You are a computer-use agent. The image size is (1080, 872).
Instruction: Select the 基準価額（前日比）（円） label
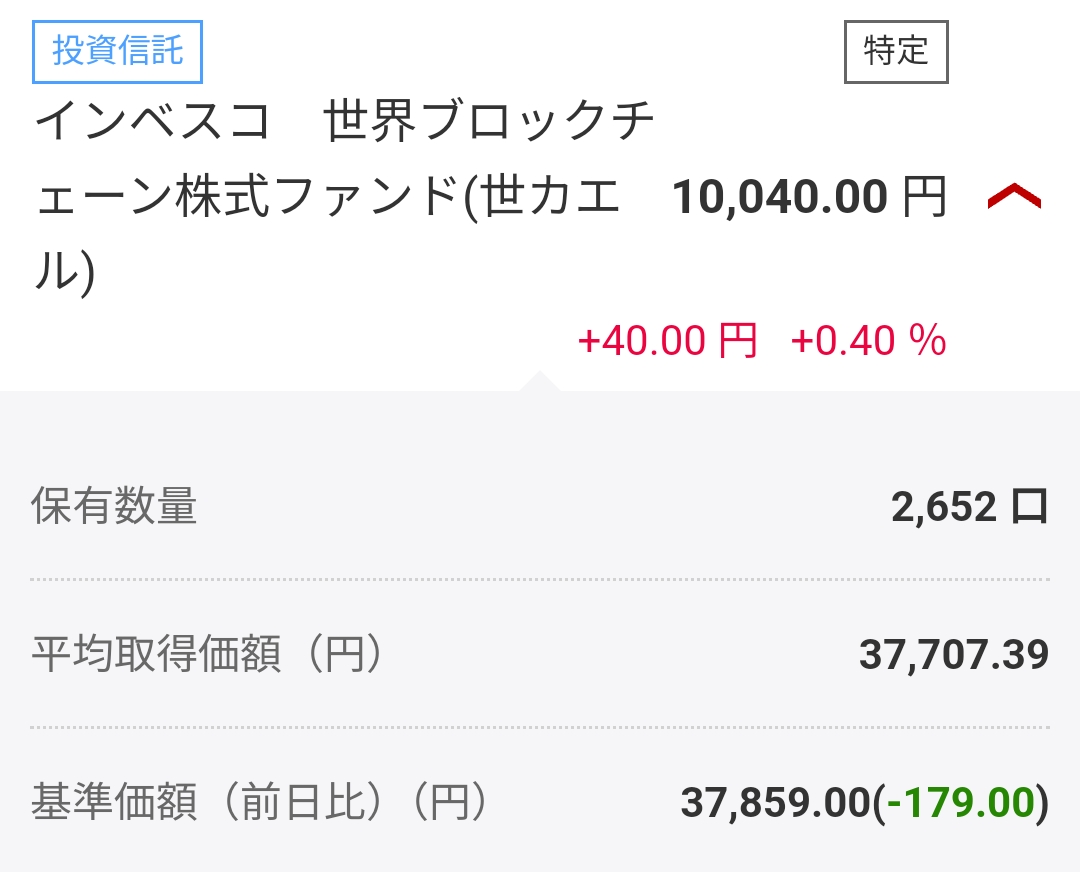pyautogui.click(x=262, y=801)
